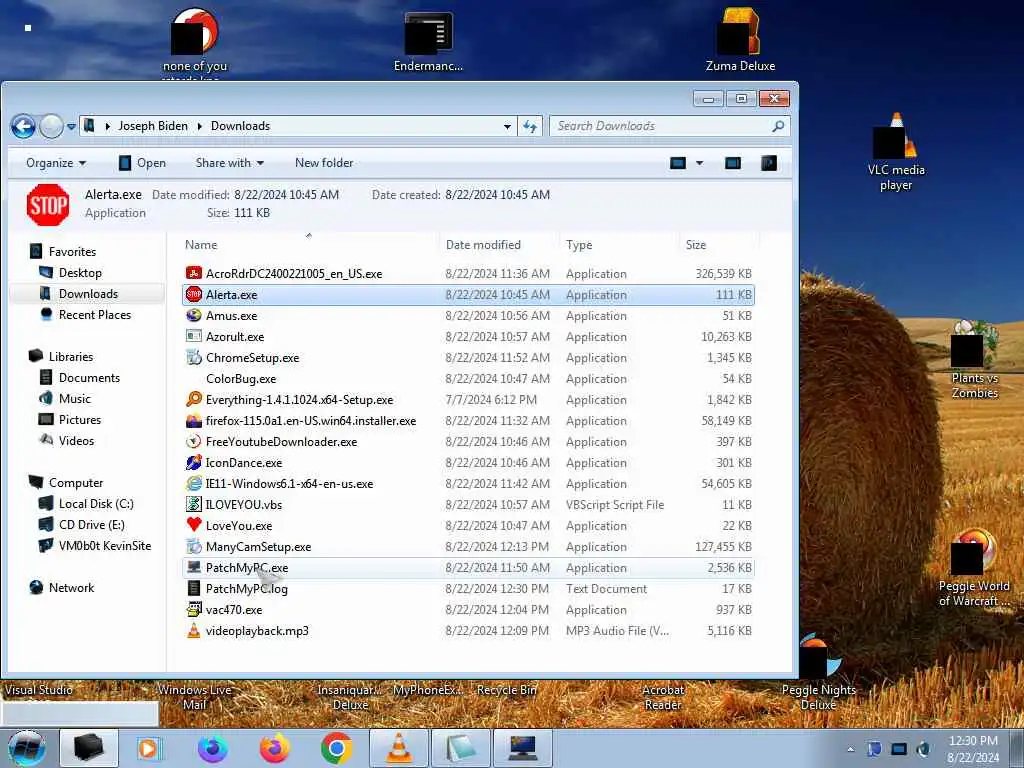This screenshot has height=768, width=1024.
Task: Click the ILOVEYOU.vbs script icon
Action: (193, 504)
